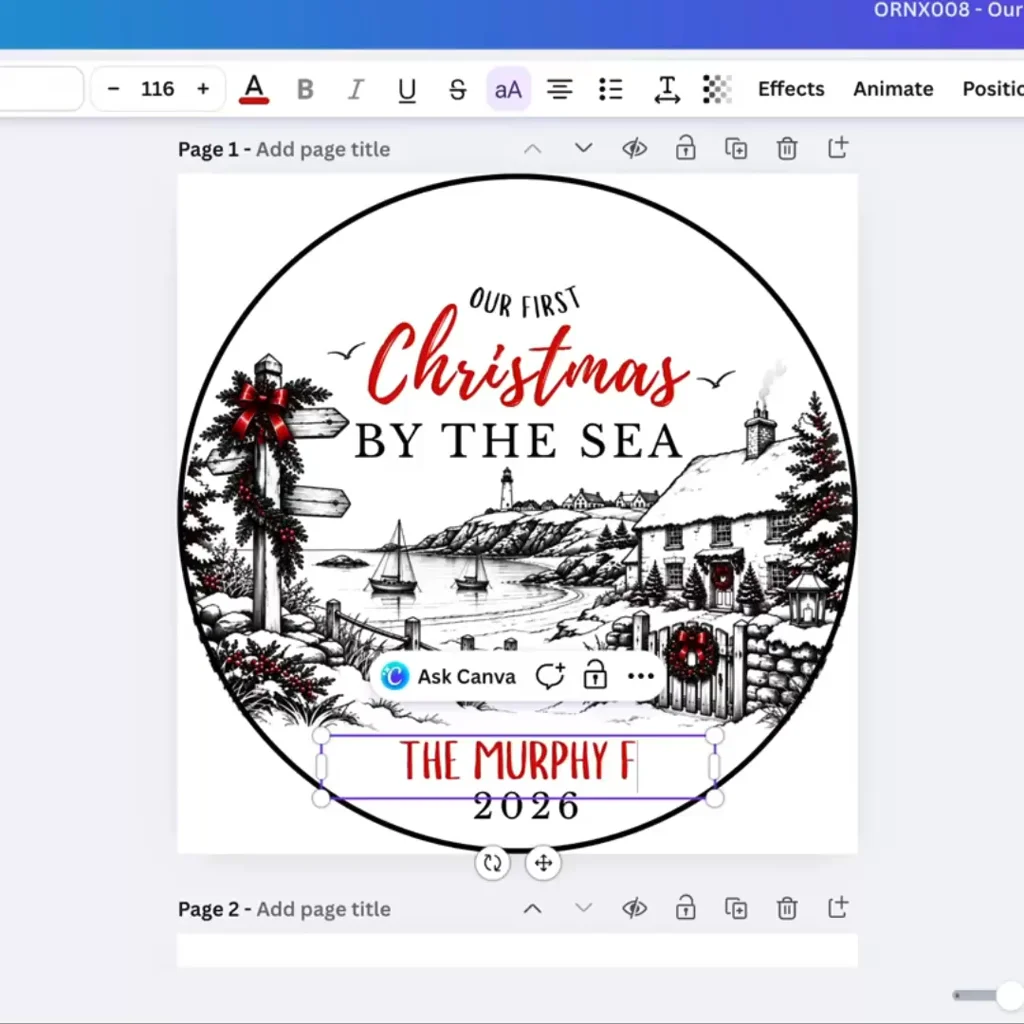Lock Page 2

pos(685,908)
